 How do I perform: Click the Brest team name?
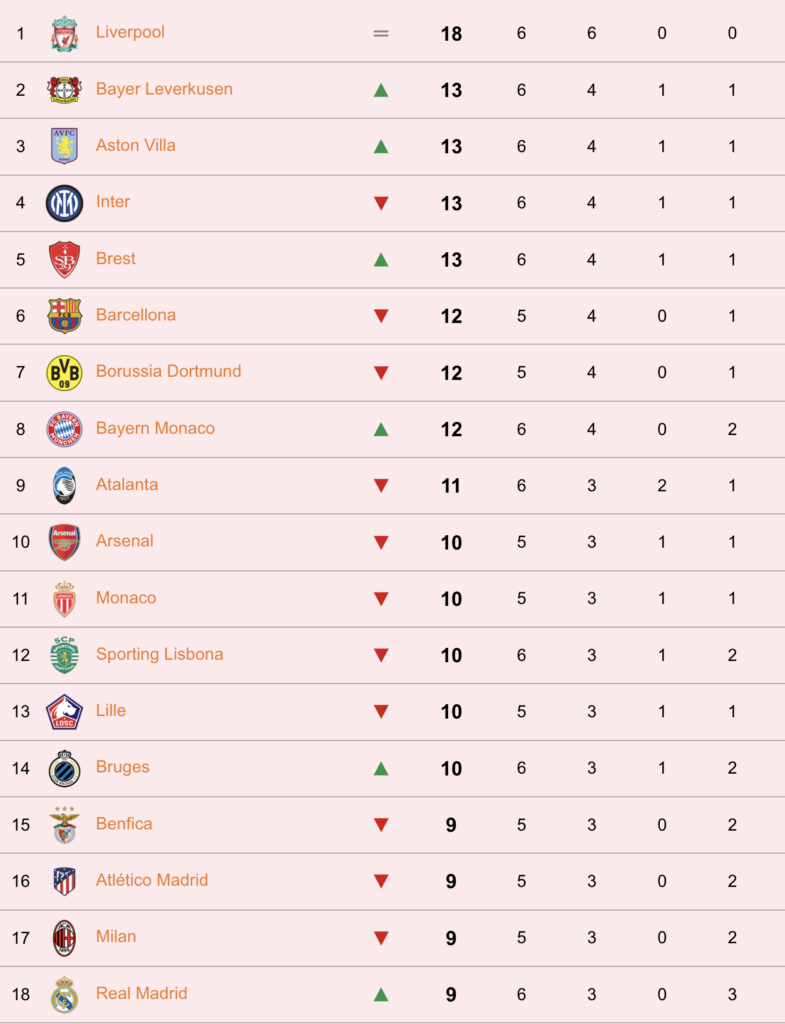point(116,259)
